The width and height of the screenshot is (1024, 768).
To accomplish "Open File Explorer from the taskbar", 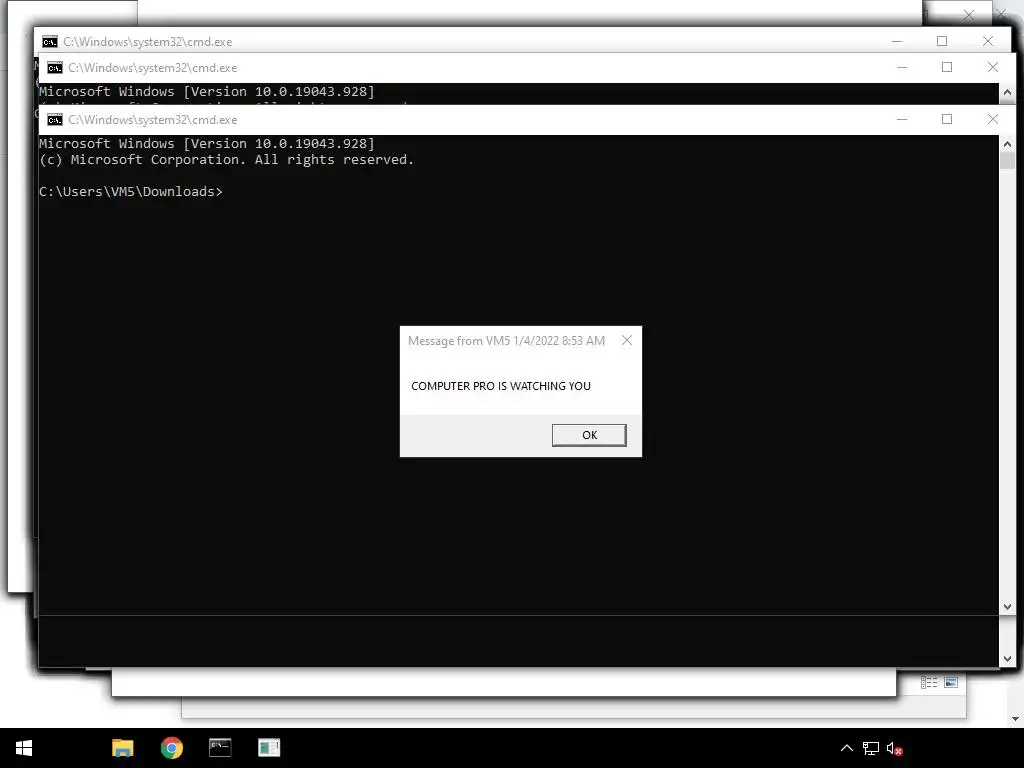I will 122,748.
